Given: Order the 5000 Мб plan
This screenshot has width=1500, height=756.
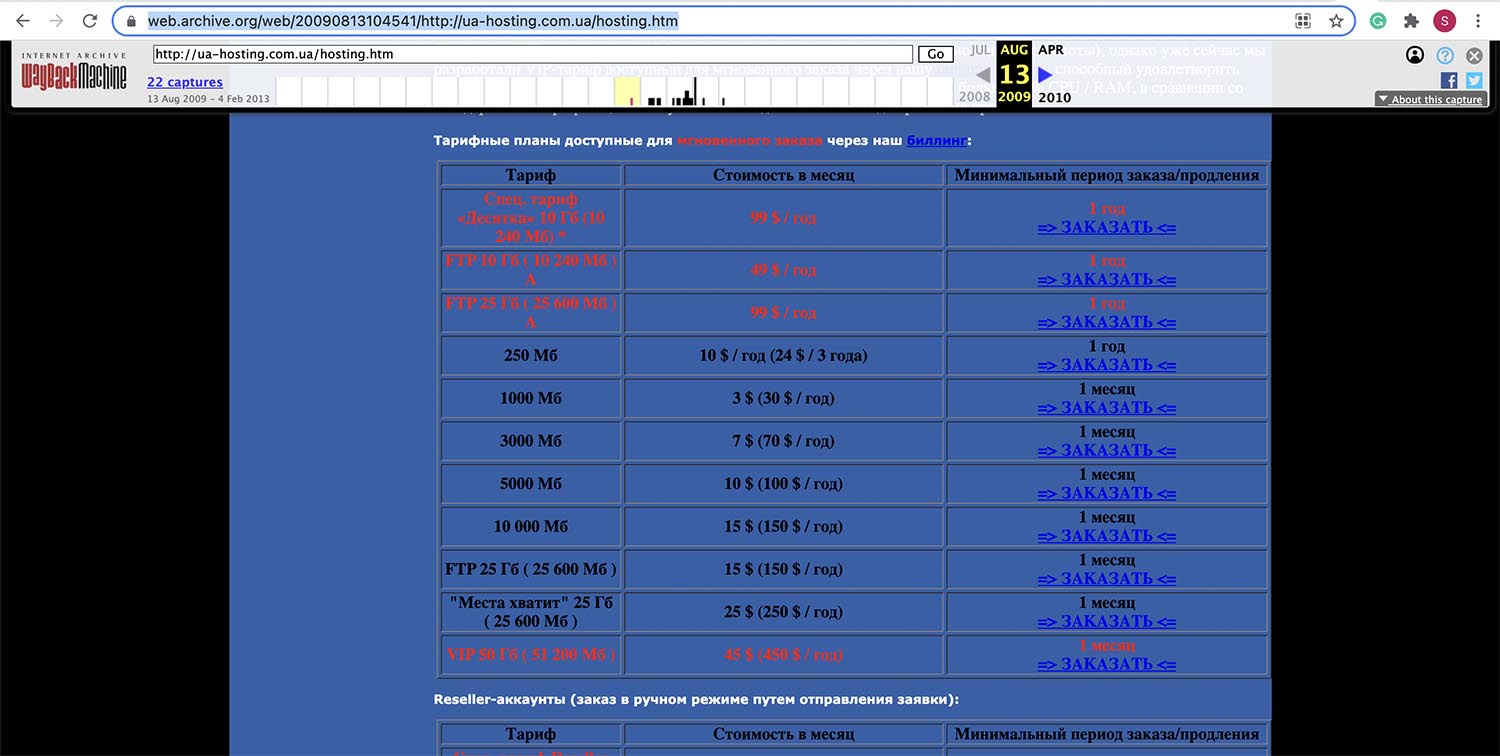Looking at the screenshot, I should [1107, 493].
